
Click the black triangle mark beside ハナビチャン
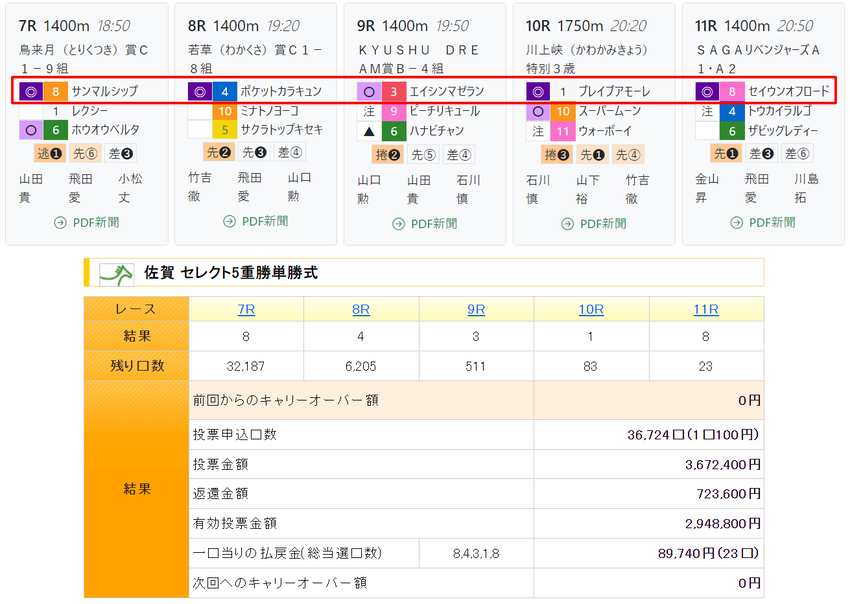(369, 131)
